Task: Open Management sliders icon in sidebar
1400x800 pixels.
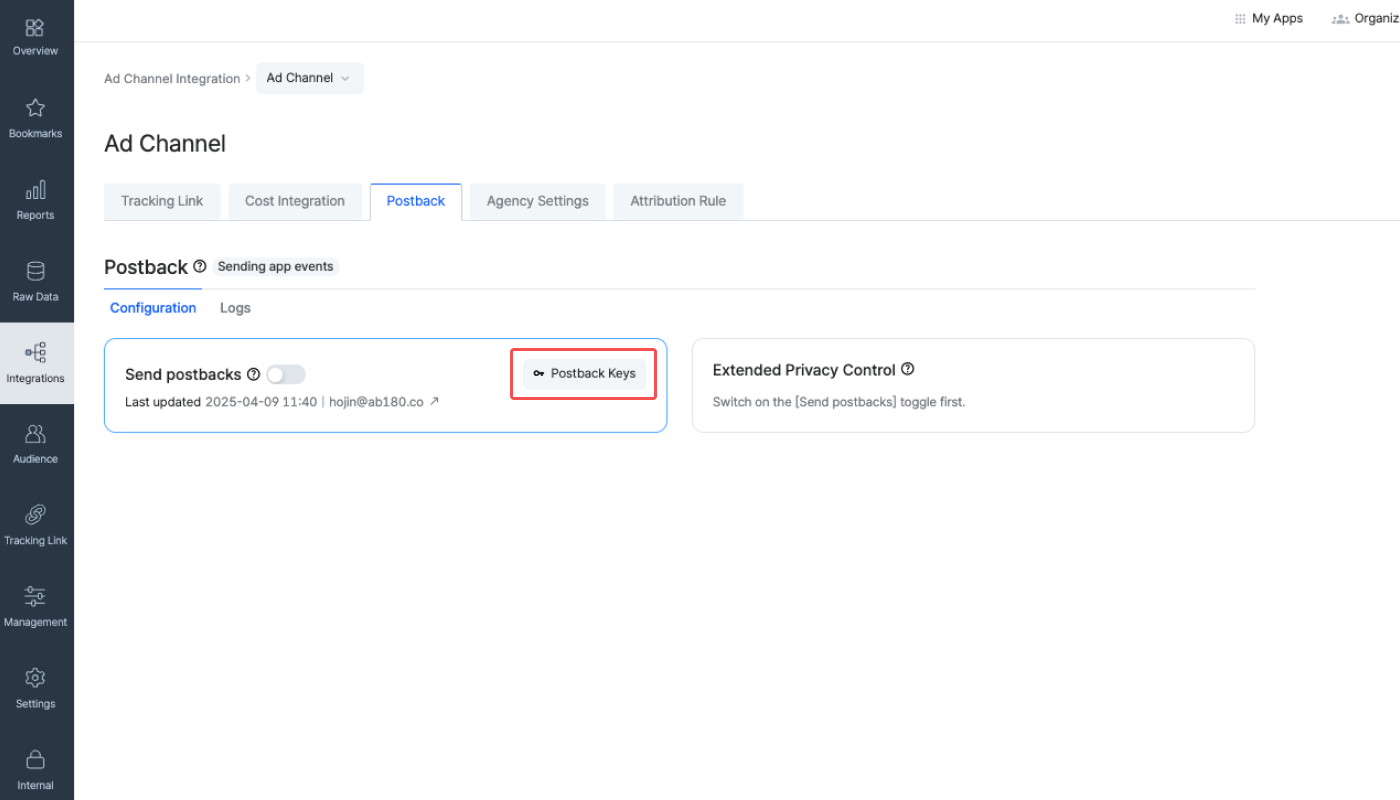Action: click(x=35, y=597)
